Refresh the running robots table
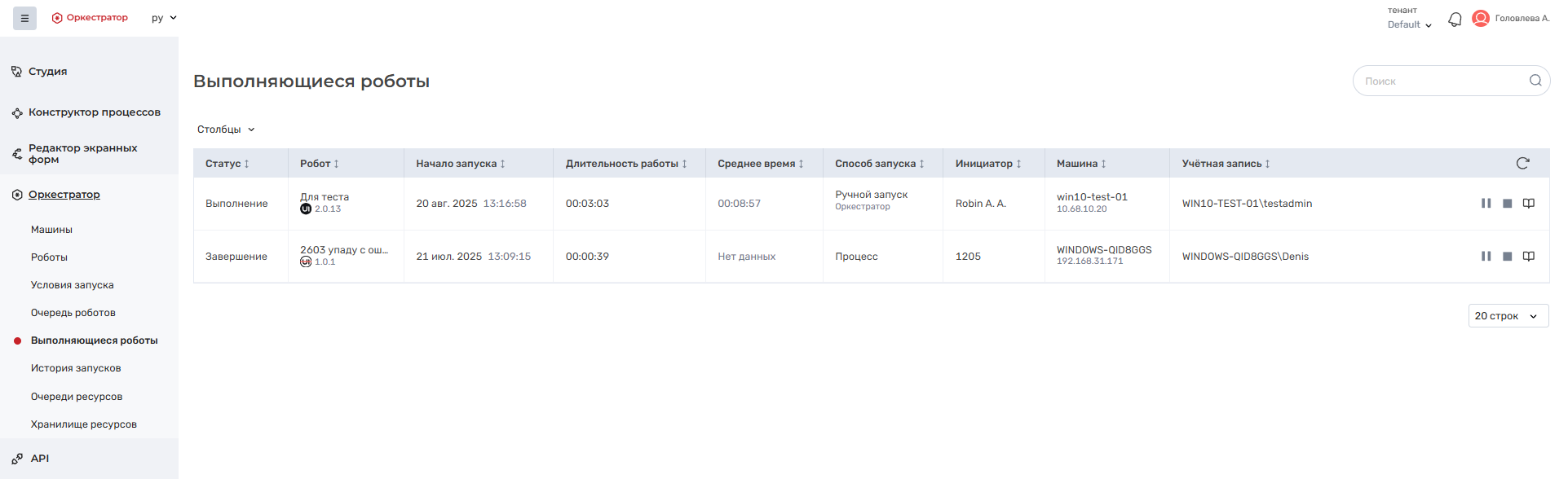Viewport: 1568px width, 479px height. click(1522, 163)
